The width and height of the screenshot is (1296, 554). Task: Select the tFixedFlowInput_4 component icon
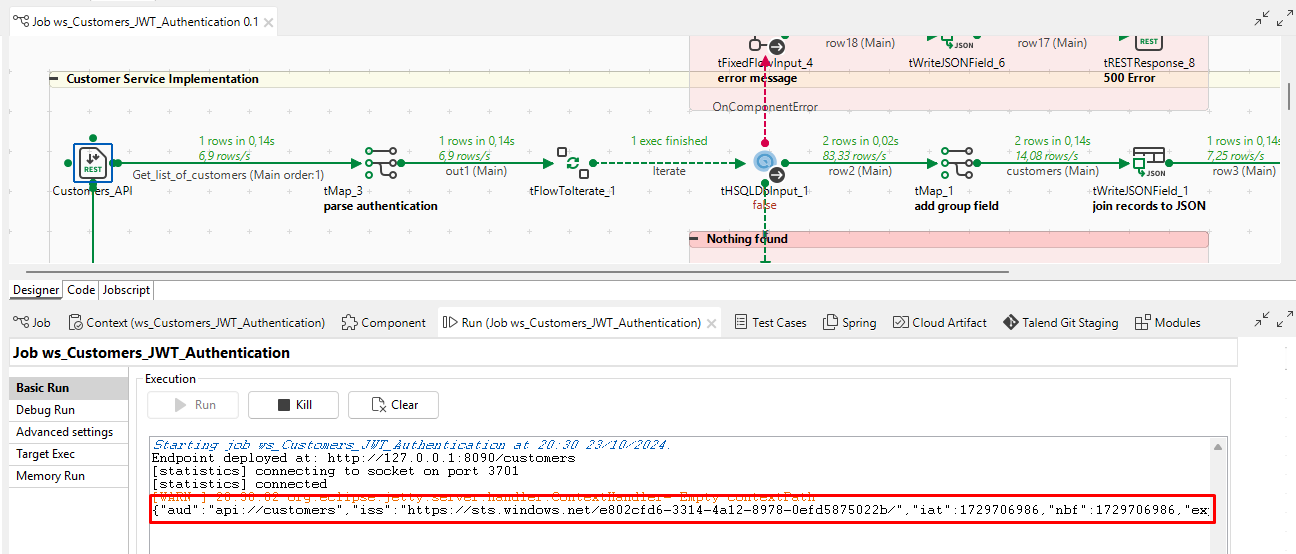765,45
